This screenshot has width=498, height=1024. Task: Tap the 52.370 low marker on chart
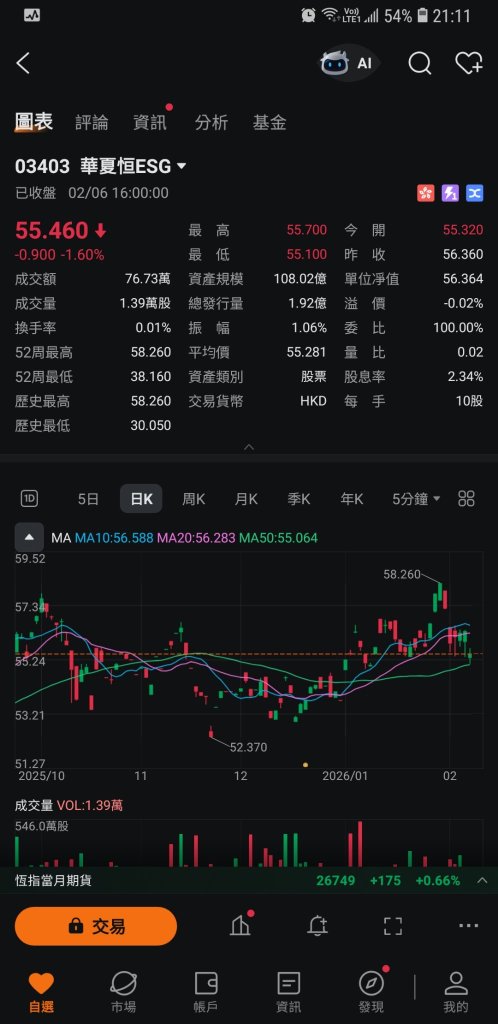[249, 747]
